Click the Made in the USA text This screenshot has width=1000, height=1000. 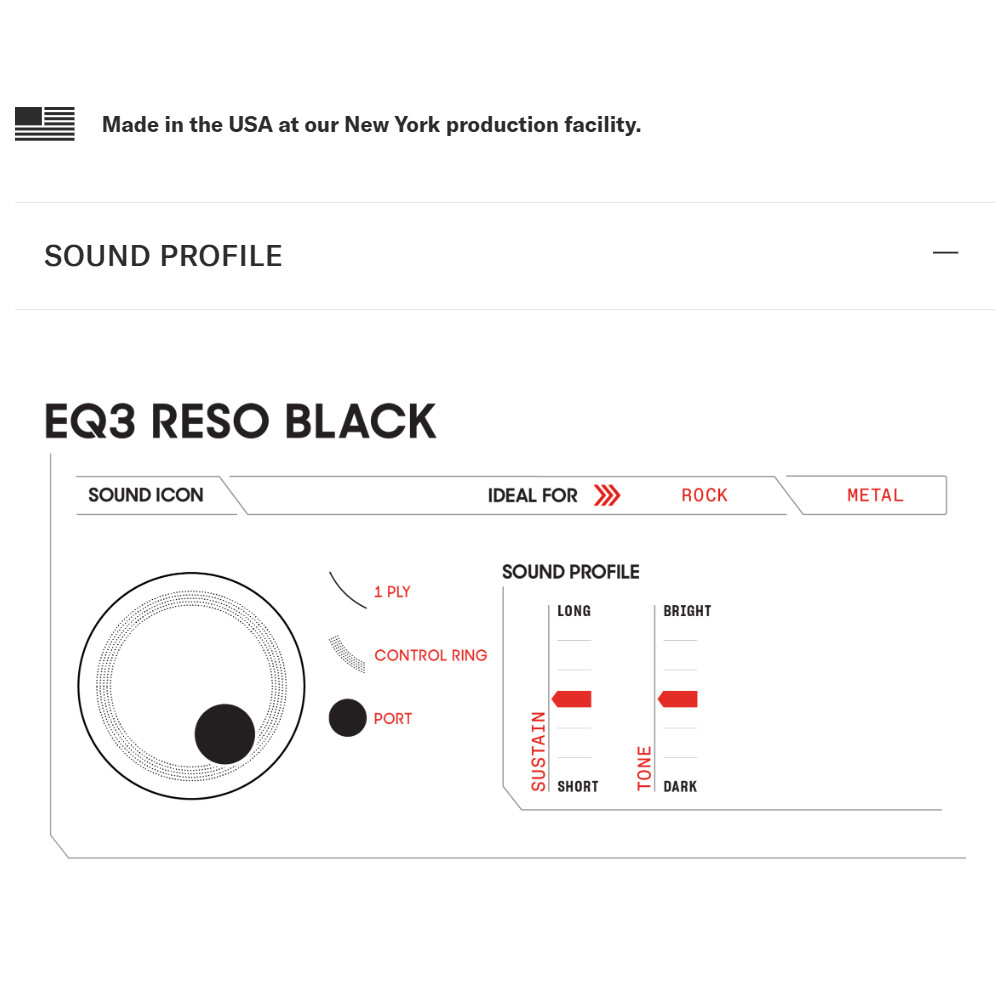pyautogui.click(x=371, y=125)
